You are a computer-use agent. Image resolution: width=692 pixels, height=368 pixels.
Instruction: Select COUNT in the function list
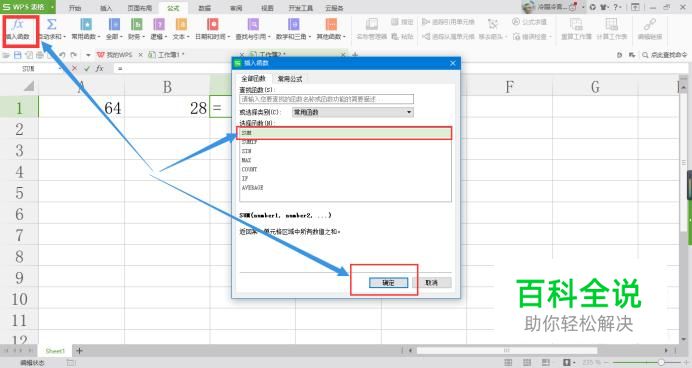coord(345,169)
